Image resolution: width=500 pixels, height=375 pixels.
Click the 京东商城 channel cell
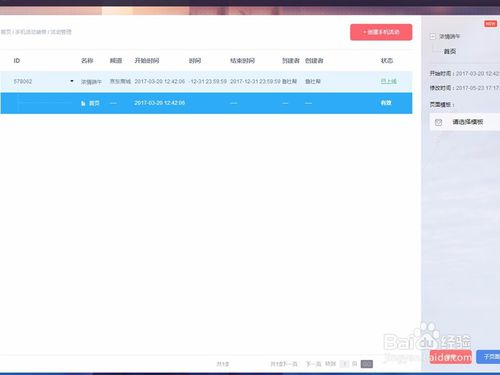120,81
